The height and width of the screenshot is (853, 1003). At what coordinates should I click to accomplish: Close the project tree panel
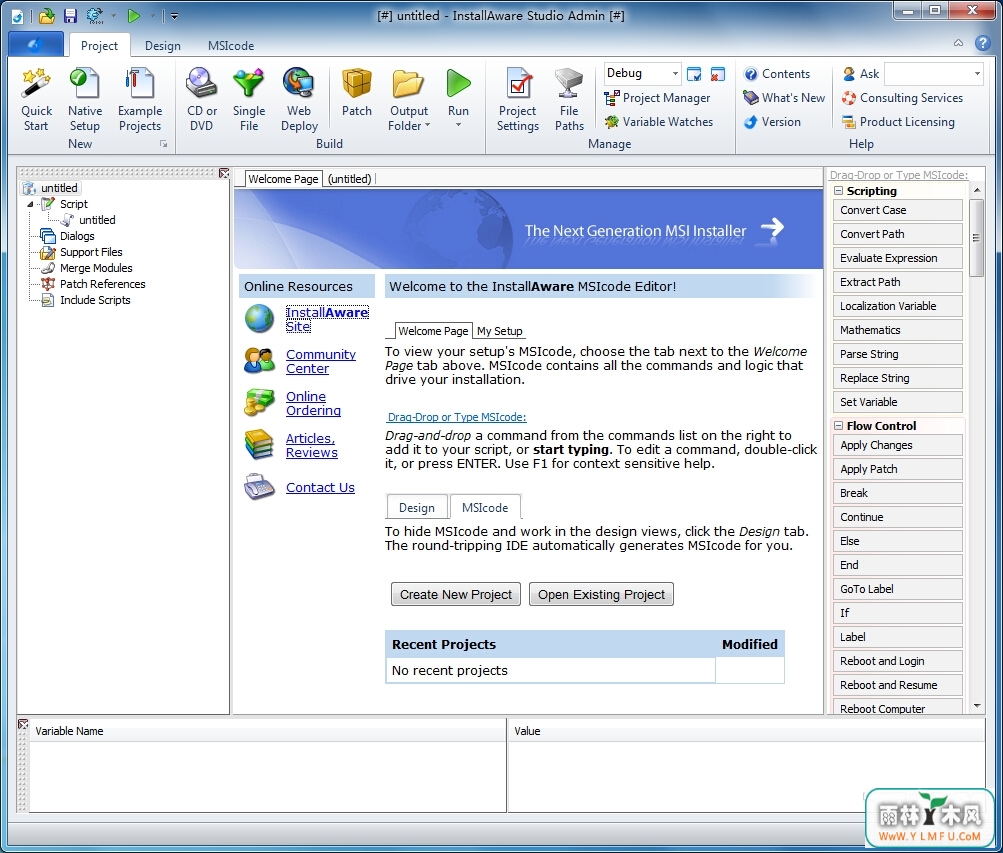[224, 173]
